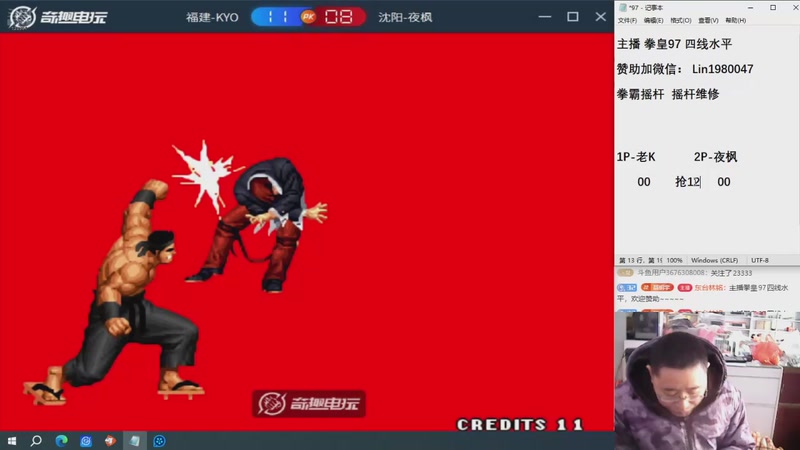
Task: Click the 00 score under 2P-夜枫
Action: pos(723,182)
